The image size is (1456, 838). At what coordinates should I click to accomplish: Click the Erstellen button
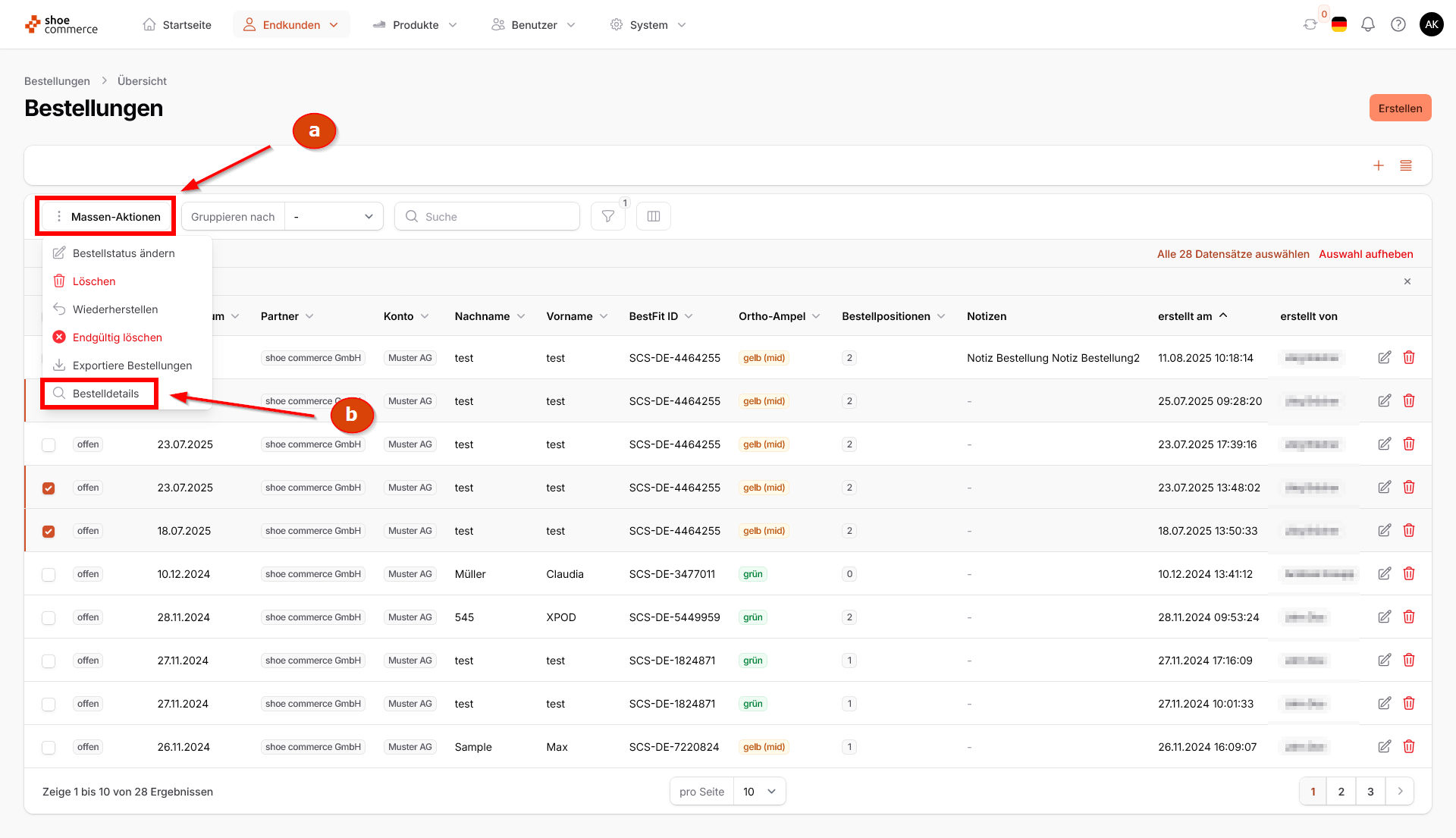(x=1399, y=108)
